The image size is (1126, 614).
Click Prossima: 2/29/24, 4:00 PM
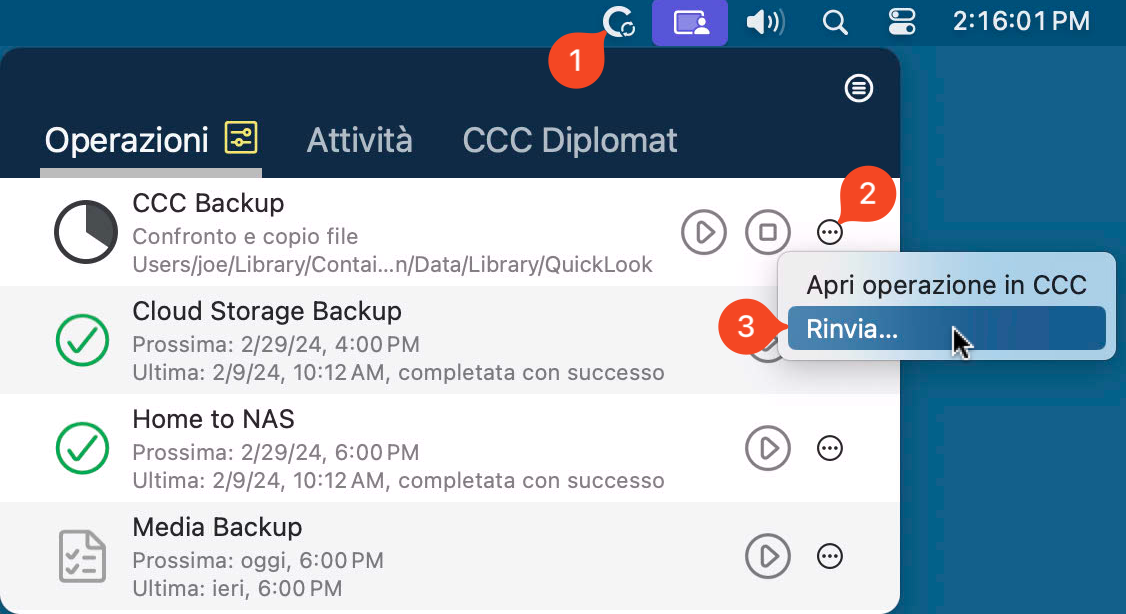coord(276,344)
